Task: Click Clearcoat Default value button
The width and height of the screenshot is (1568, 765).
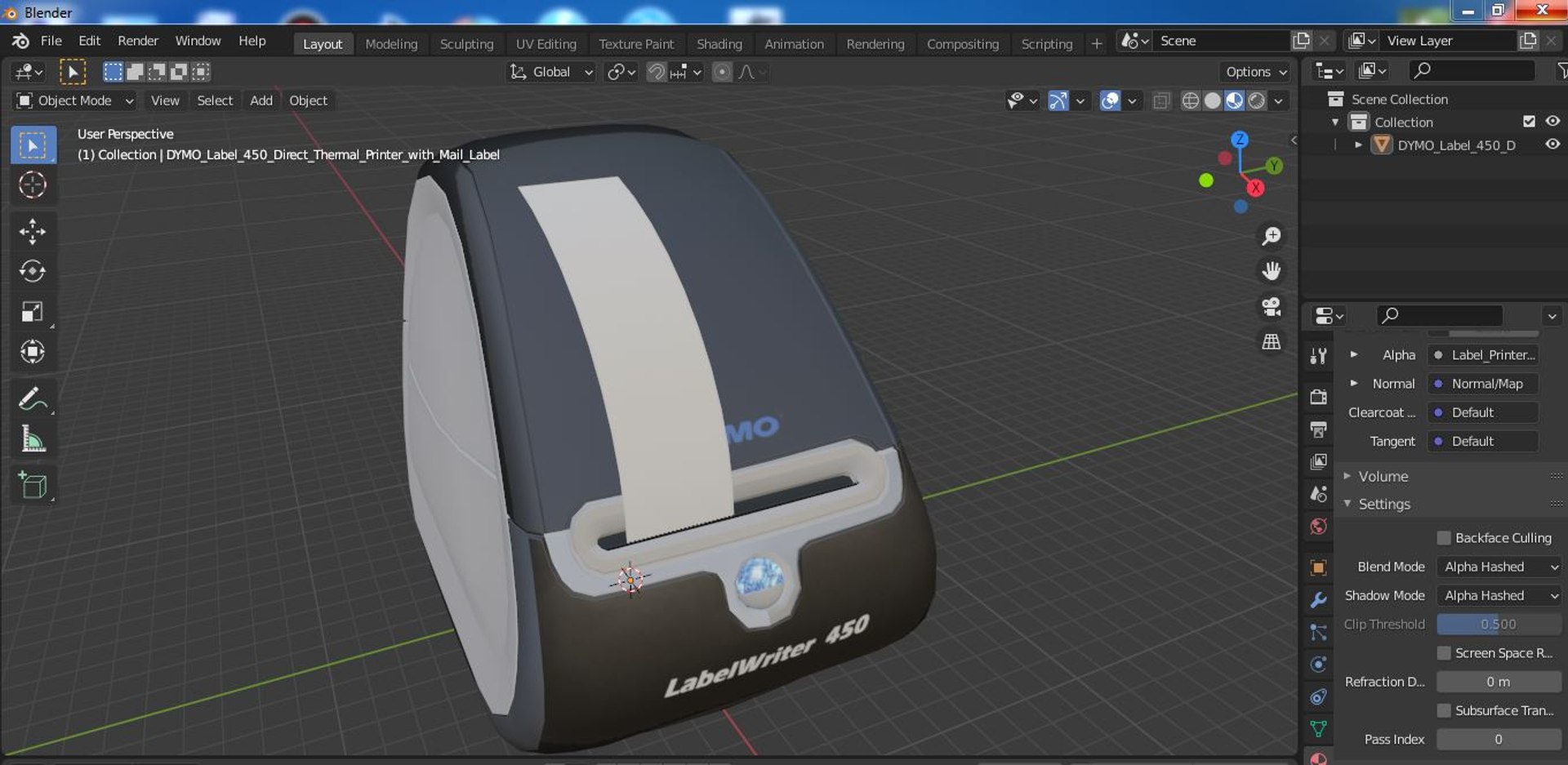Action: coord(1483,412)
